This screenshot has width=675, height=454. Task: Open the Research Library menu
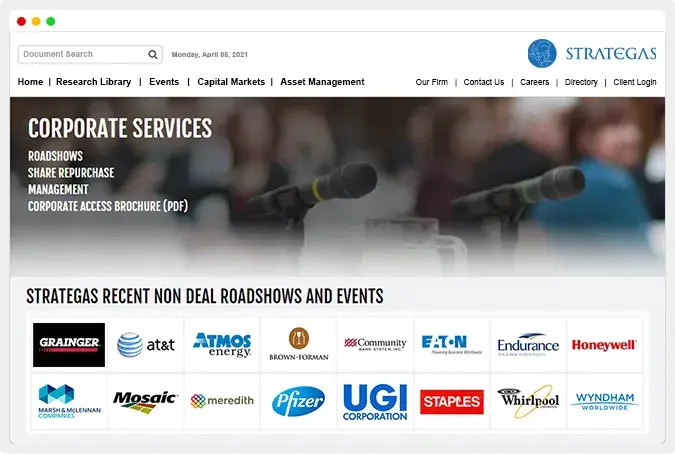coord(93,82)
